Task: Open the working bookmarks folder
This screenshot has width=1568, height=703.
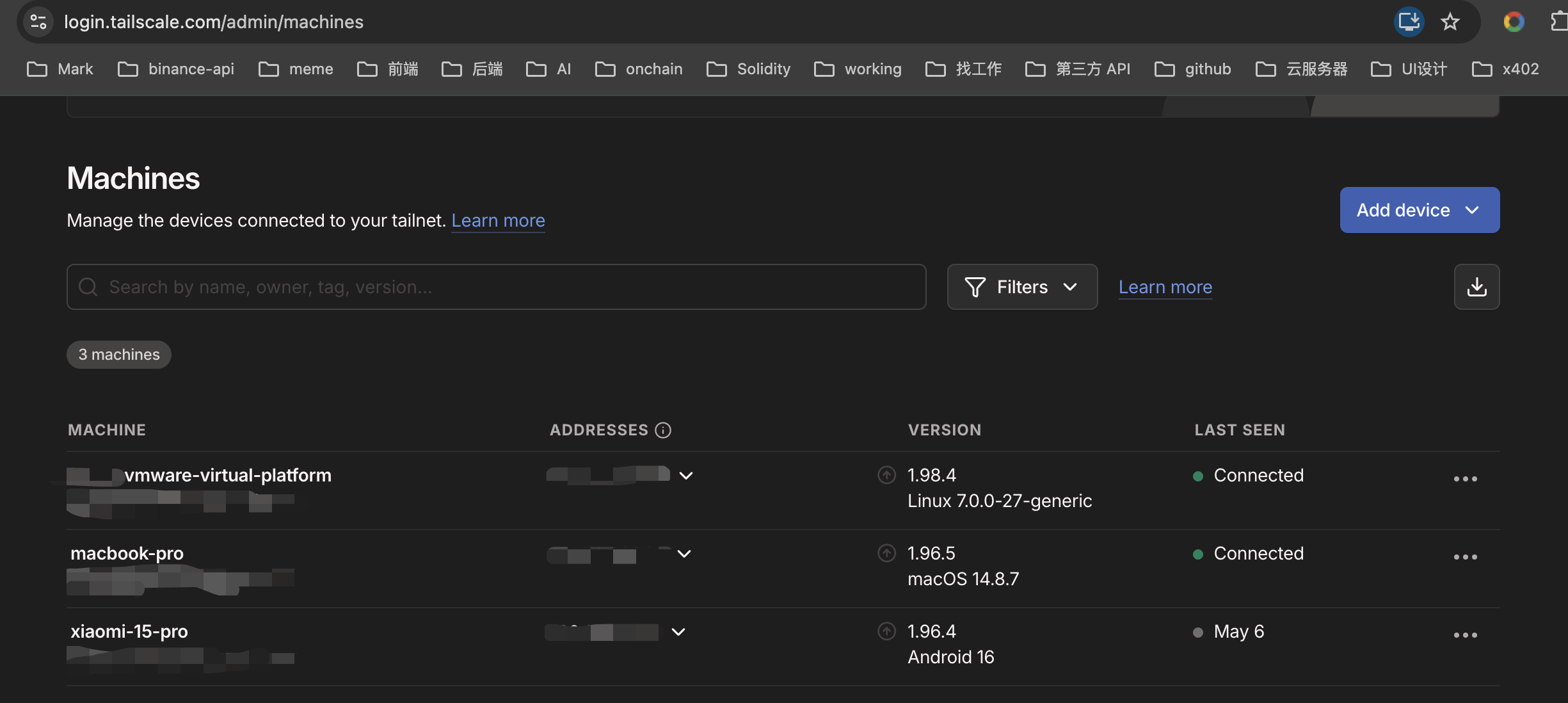Action: pyautogui.click(x=858, y=69)
